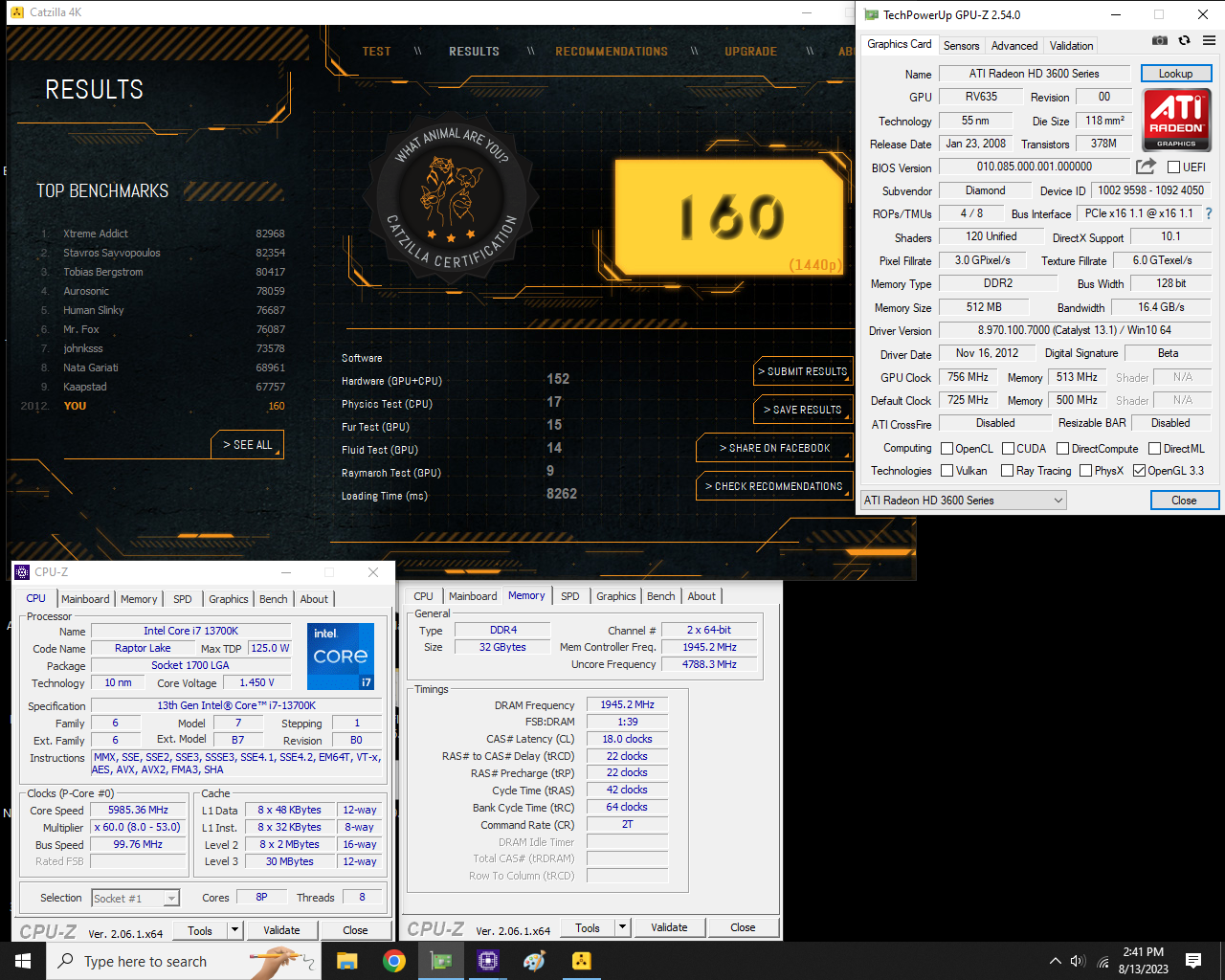
Task: Toggle the DirectCompute checkbox
Action: (x=1062, y=449)
